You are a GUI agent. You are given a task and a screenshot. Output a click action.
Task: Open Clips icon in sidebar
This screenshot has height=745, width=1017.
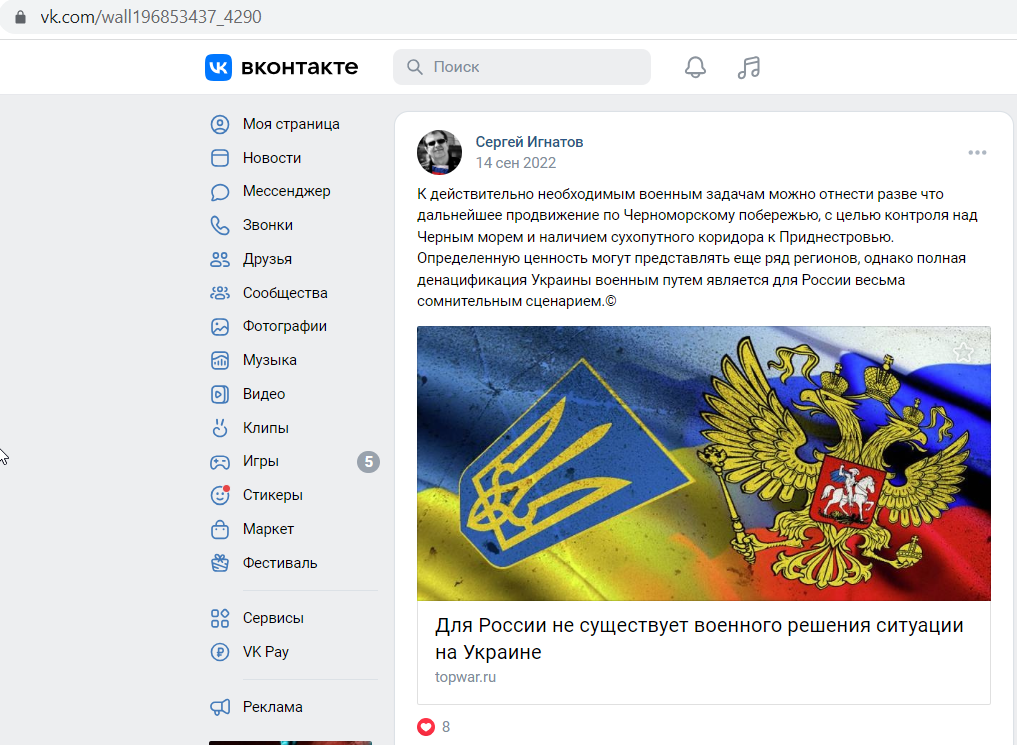[220, 428]
